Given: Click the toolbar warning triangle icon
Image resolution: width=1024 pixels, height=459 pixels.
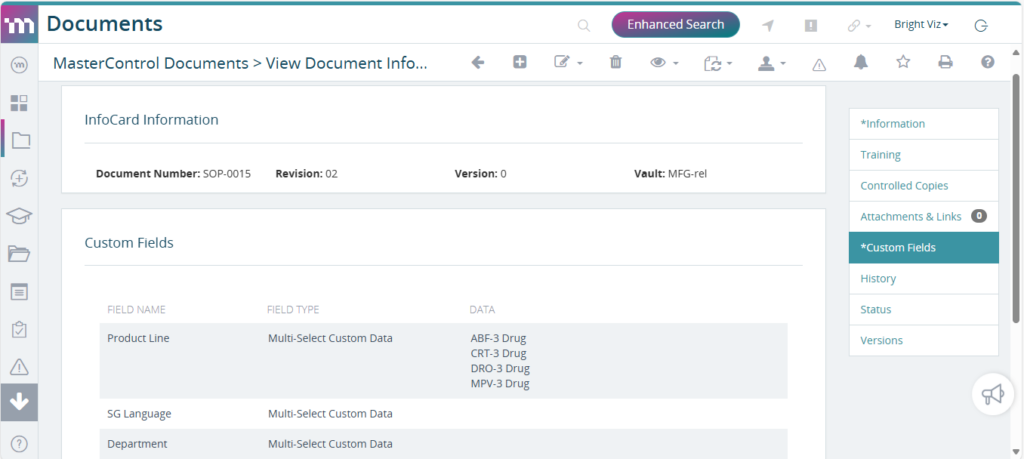Looking at the screenshot, I should 819,64.
